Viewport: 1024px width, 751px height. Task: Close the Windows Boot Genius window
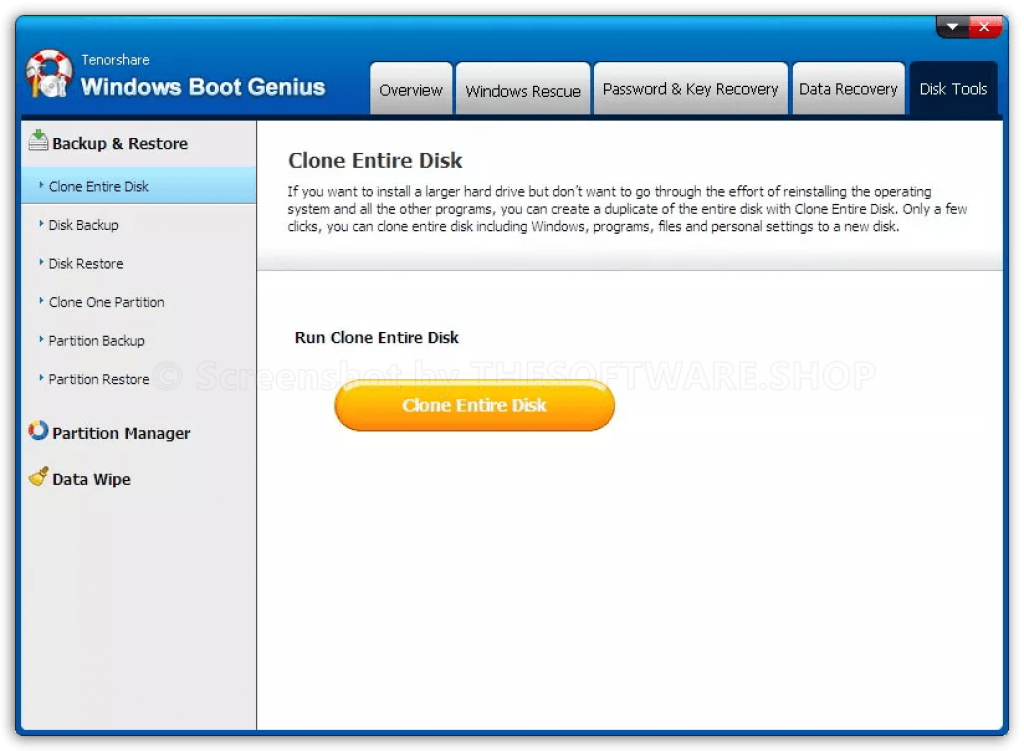(984, 27)
